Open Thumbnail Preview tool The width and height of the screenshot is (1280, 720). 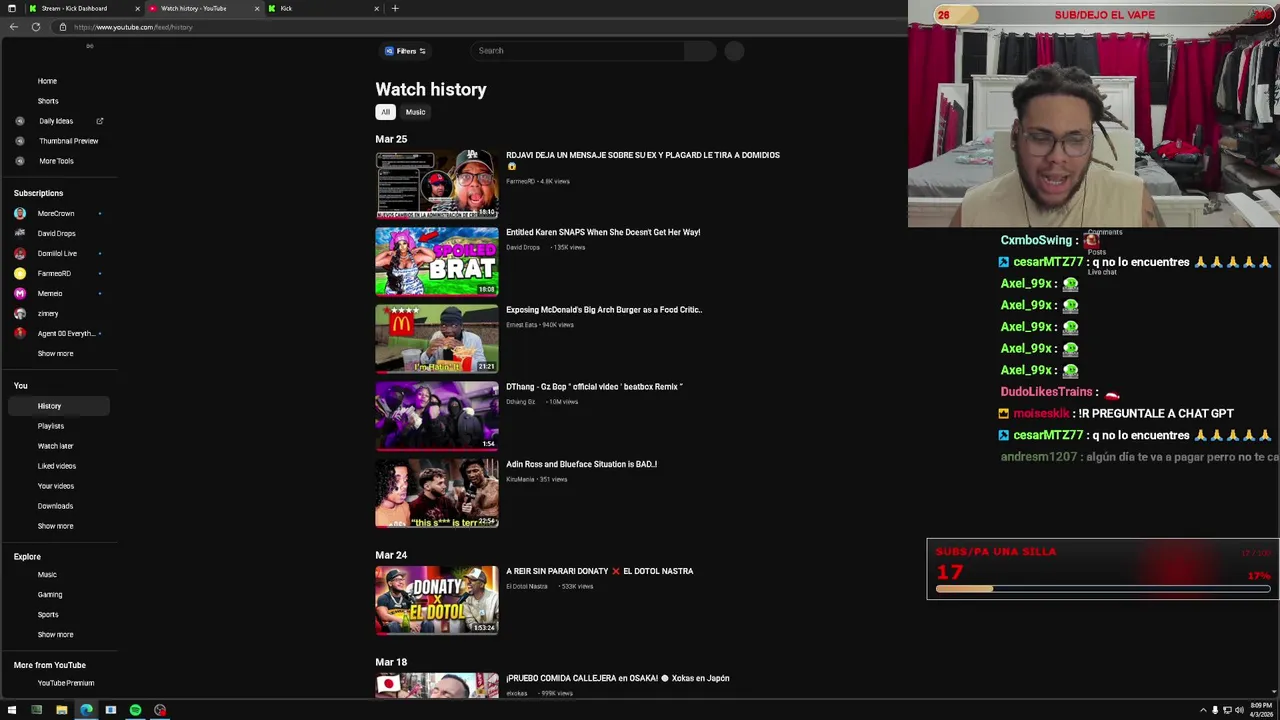pyautogui.click(x=68, y=141)
